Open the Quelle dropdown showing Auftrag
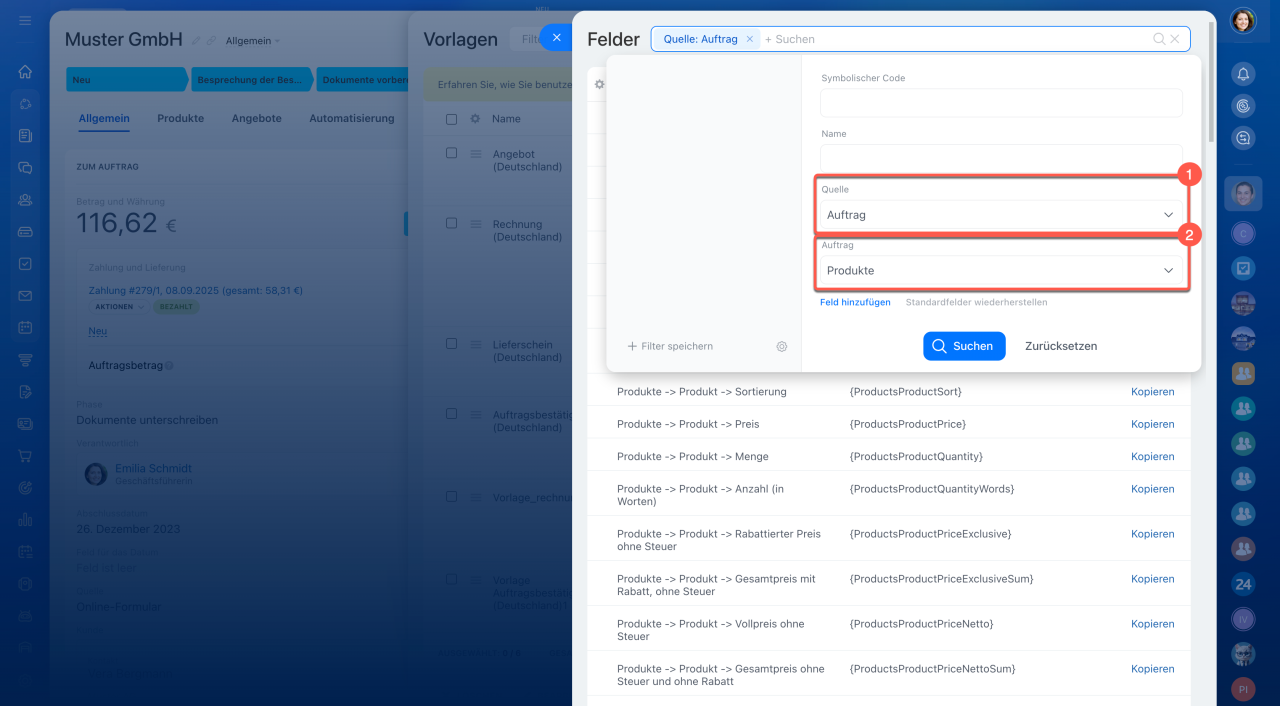1280x706 pixels. coord(1001,215)
